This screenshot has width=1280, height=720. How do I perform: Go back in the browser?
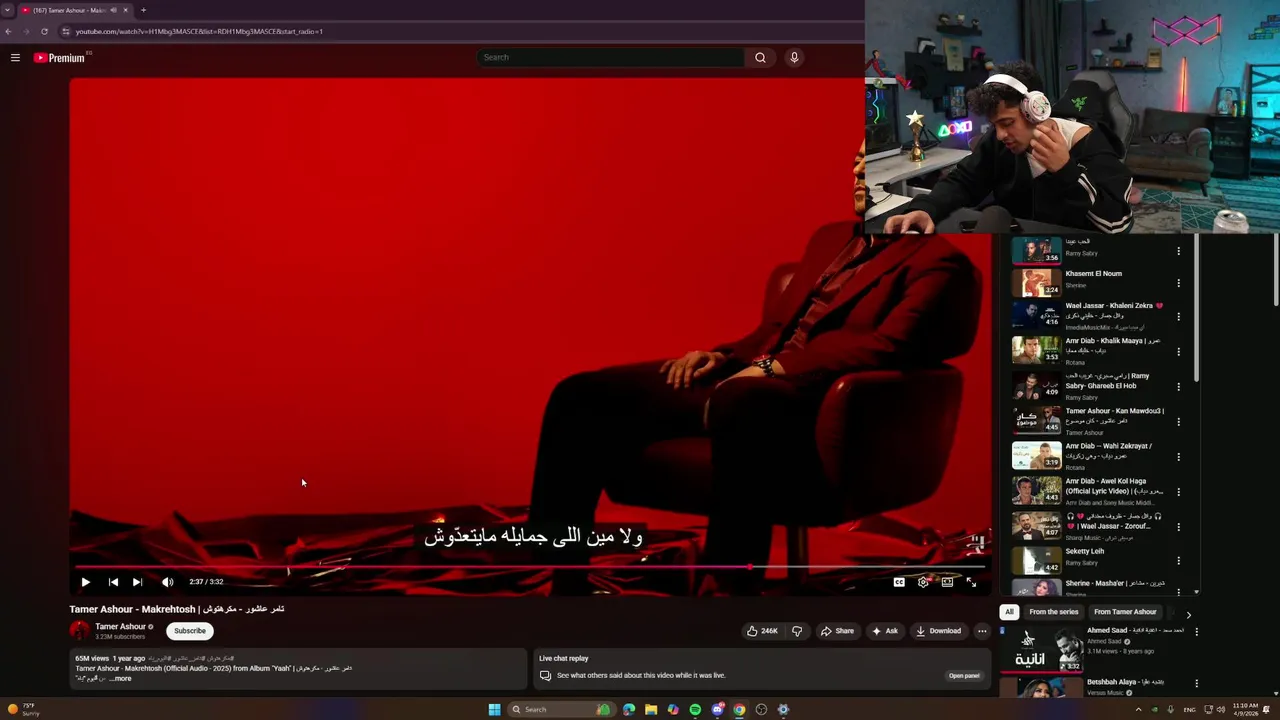coord(8,31)
